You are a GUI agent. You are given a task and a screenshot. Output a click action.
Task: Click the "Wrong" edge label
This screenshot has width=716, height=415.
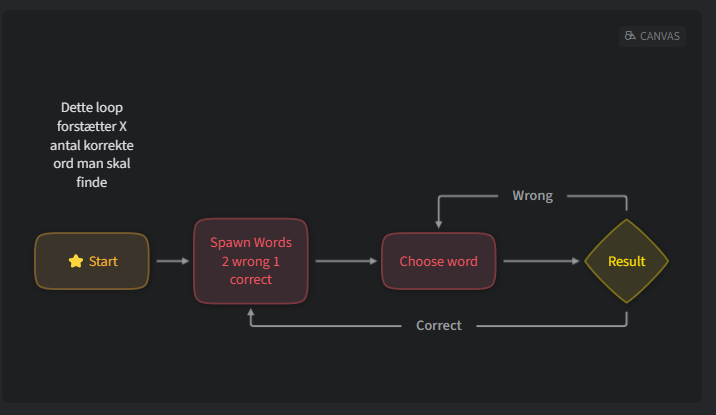click(x=532, y=195)
